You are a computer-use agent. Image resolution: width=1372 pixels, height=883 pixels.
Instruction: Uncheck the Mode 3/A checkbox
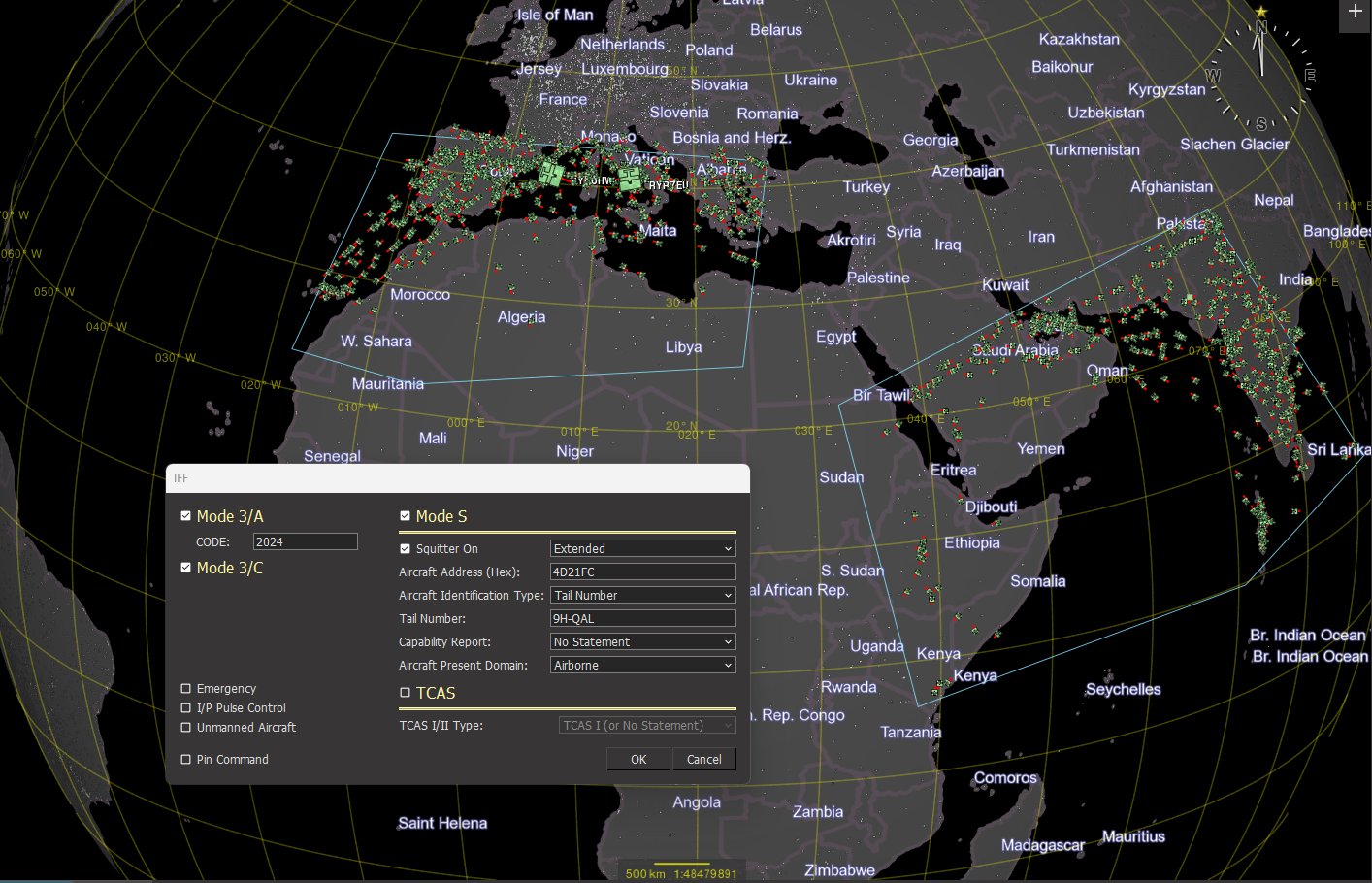[186, 516]
